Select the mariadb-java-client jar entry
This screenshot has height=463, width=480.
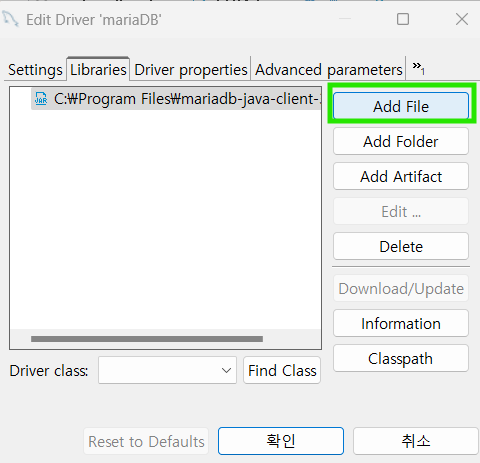(x=176, y=99)
